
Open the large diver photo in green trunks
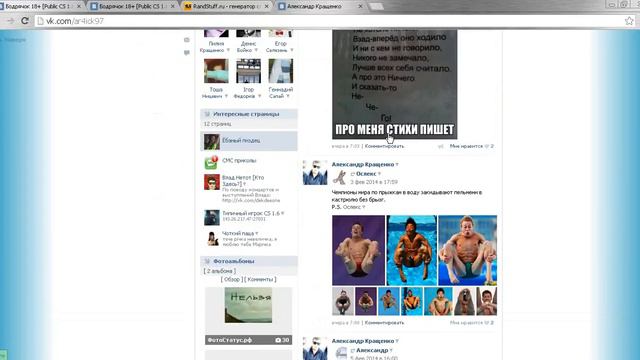467,250
